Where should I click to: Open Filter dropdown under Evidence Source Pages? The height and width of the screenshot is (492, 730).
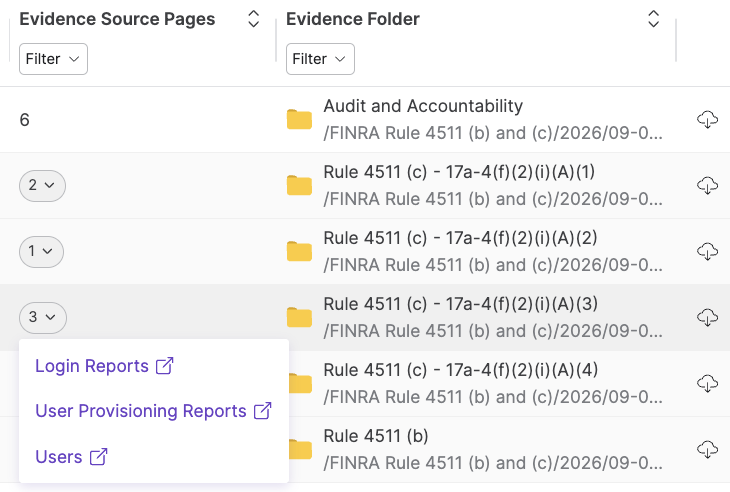click(x=53, y=59)
